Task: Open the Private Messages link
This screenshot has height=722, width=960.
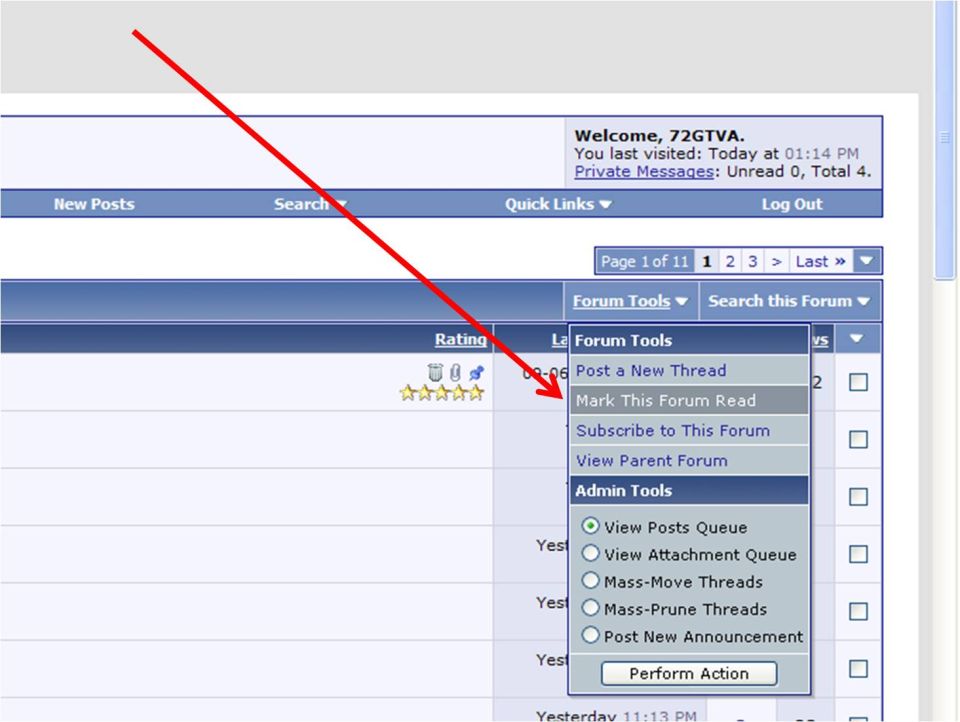Action: (643, 171)
